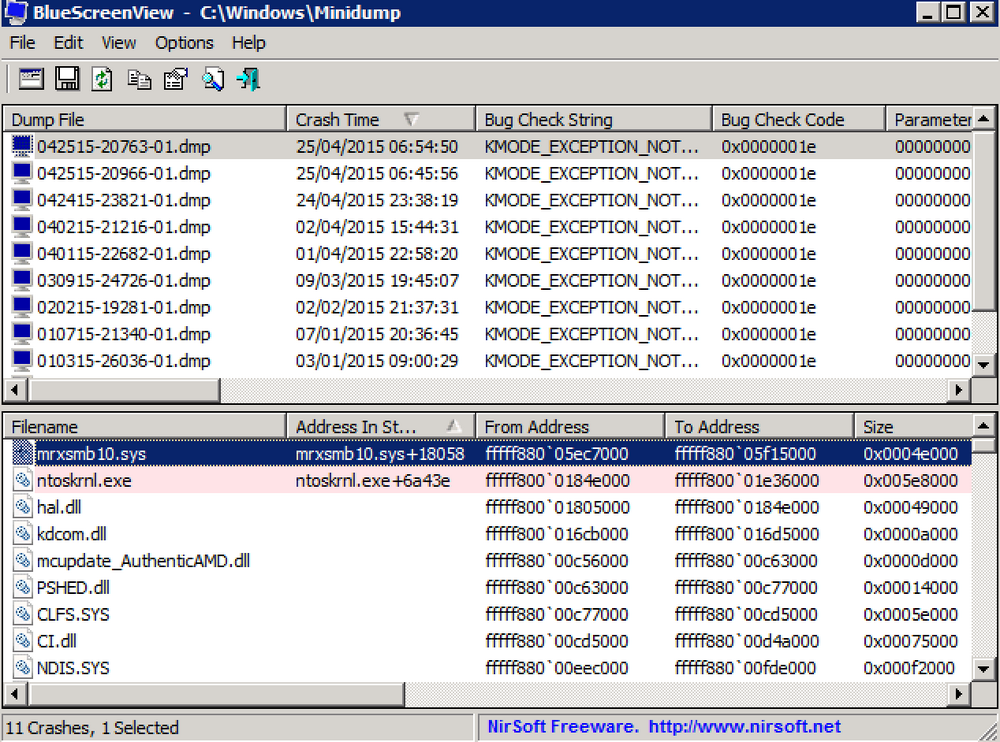Click the CLFS.SYS file icon
The width and height of the screenshot is (1000, 742).
tap(22, 614)
